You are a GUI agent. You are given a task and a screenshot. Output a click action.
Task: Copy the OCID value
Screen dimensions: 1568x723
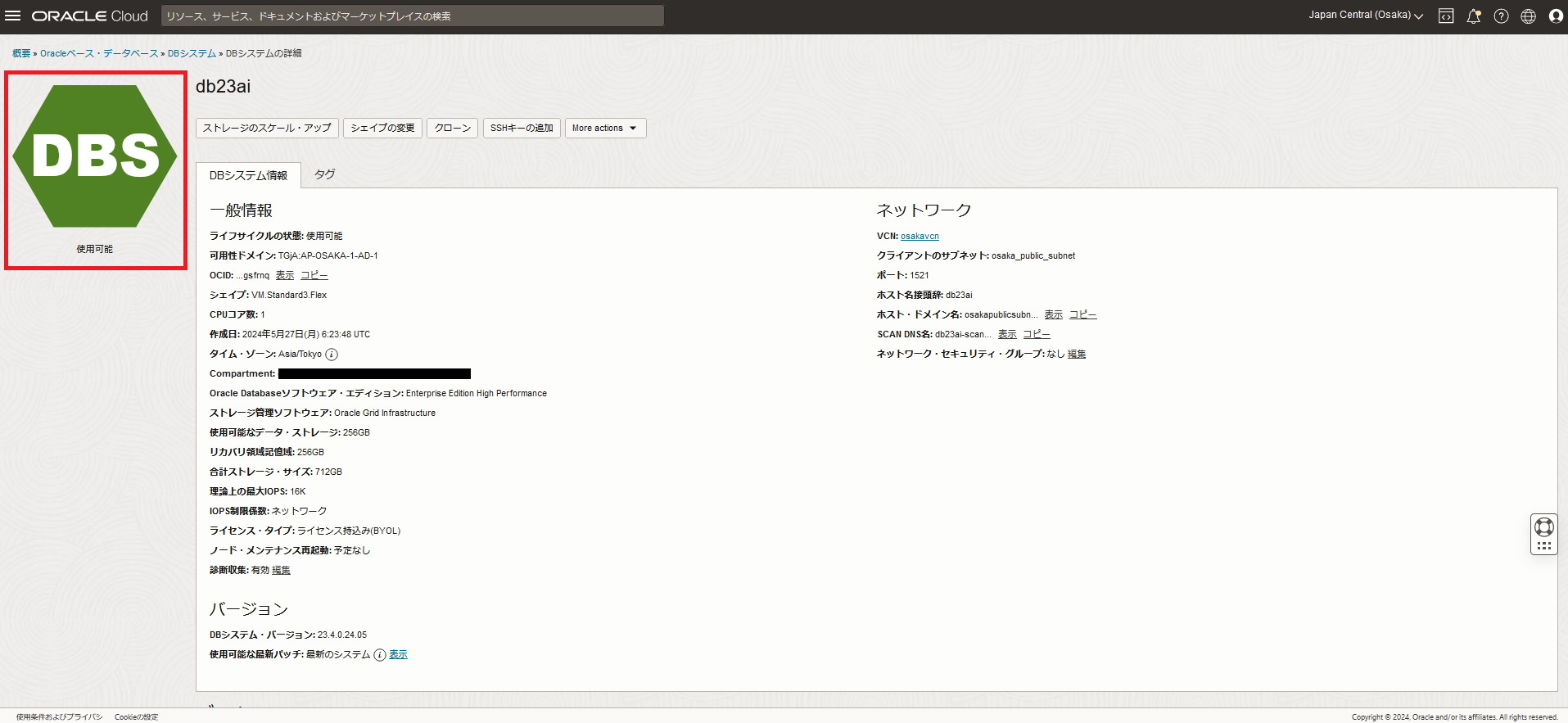coord(314,276)
